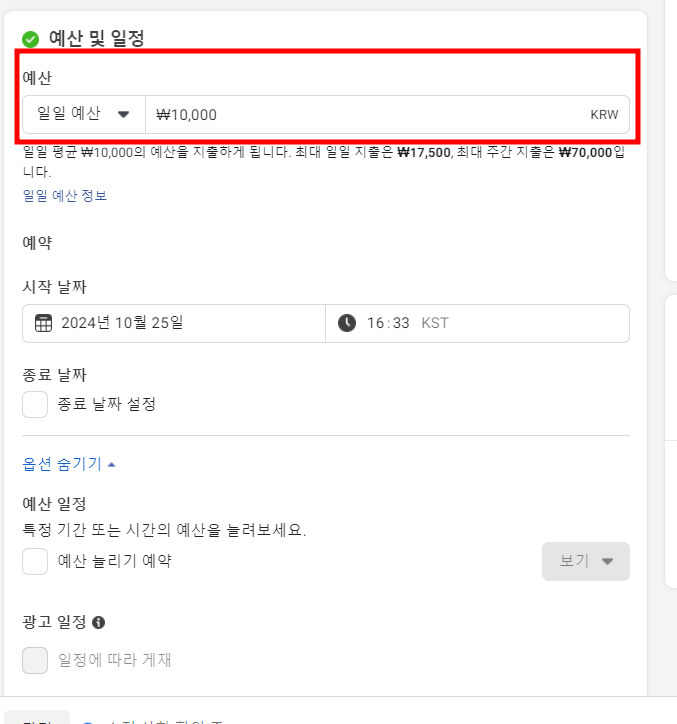The height and width of the screenshot is (724, 677).
Task: Check the 예산 늘리기 예약 box
Action: coord(35,561)
